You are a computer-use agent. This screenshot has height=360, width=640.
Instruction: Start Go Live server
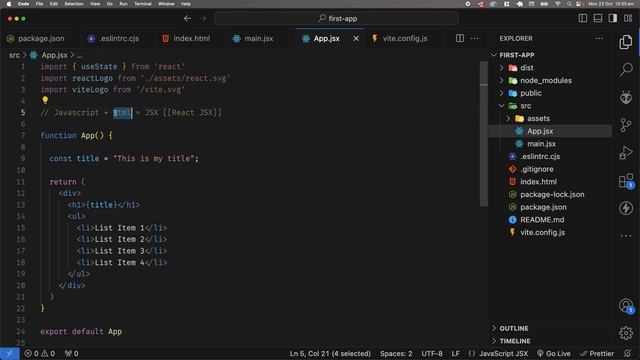(x=553, y=353)
